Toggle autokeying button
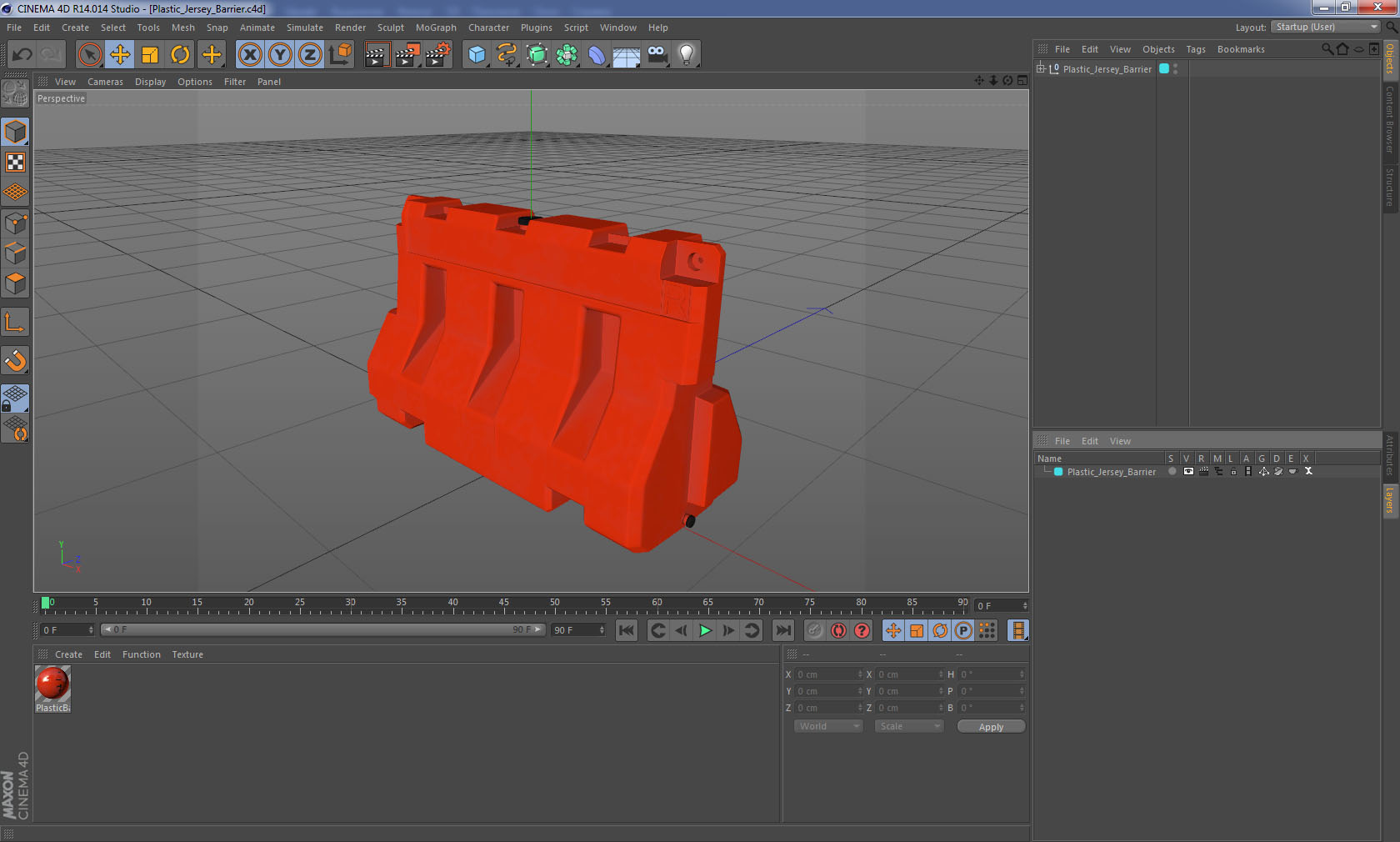Image resolution: width=1400 pixels, height=842 pixels. pyautogui.click(x=838, y=630)
